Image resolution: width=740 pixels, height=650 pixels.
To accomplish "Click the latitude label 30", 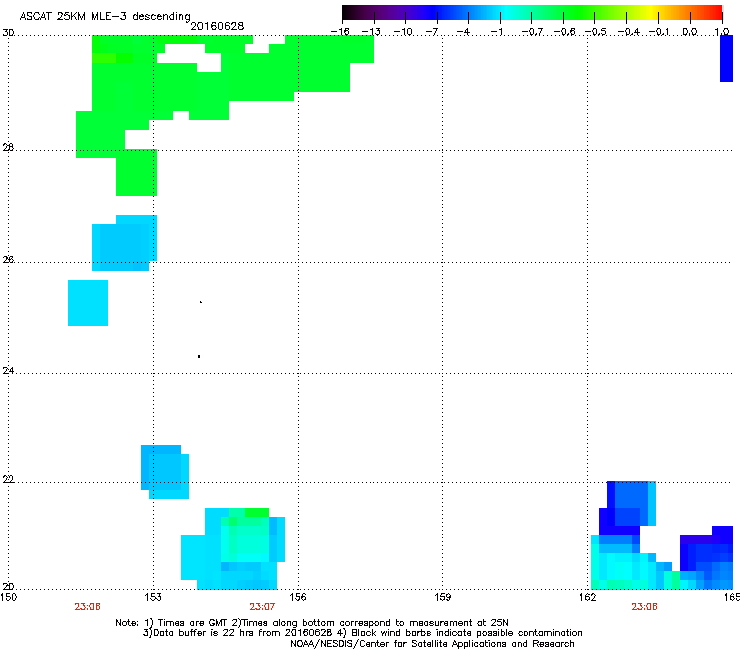I will pos(8,33).
